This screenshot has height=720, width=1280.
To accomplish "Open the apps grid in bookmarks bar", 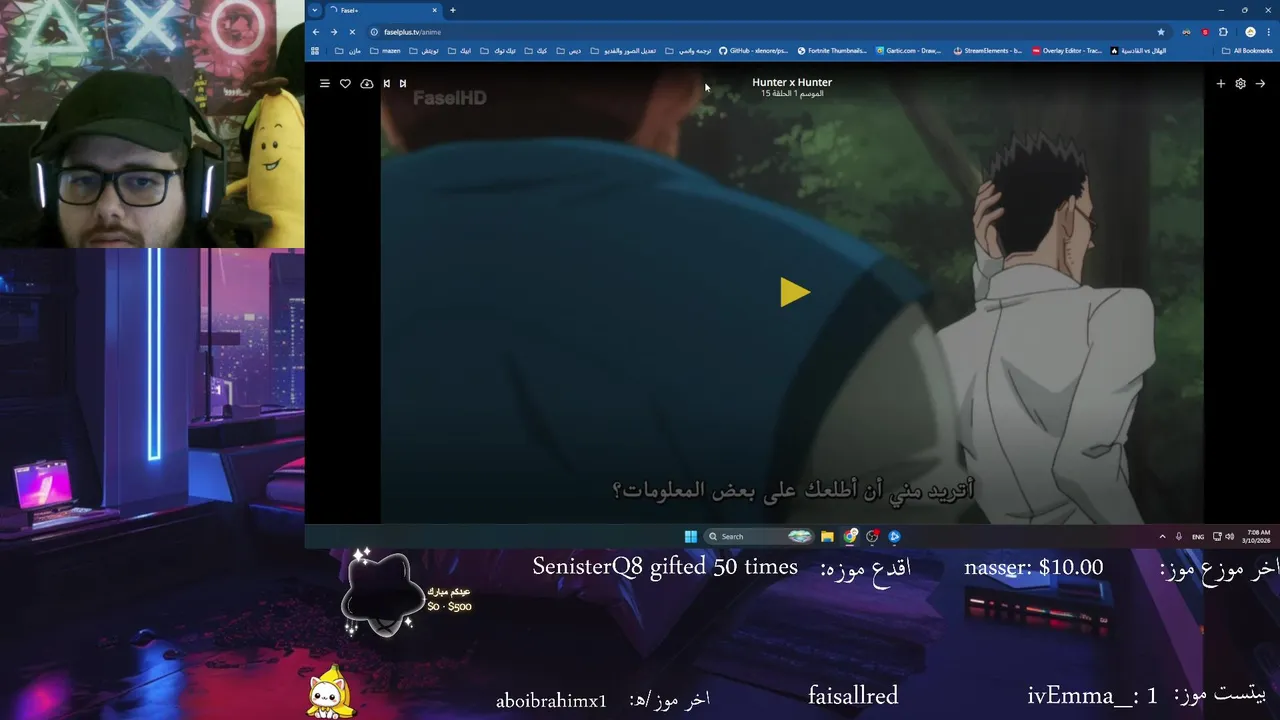I will (315, 50).
